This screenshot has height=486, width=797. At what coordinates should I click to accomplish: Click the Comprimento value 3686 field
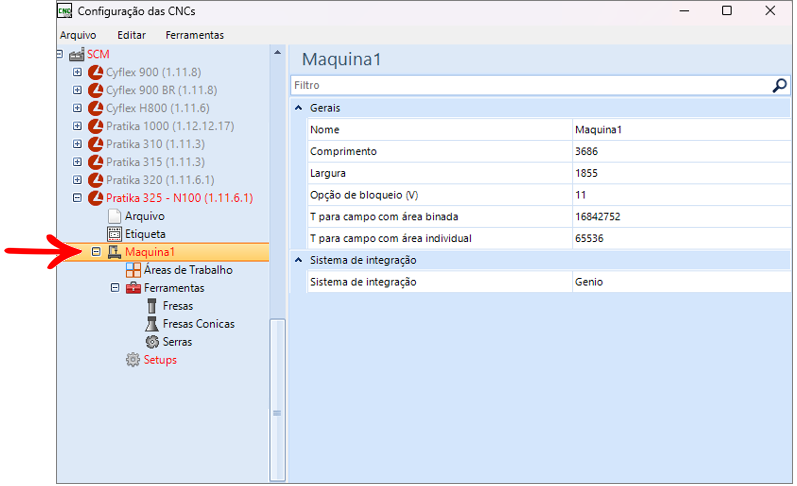(680, 151)
